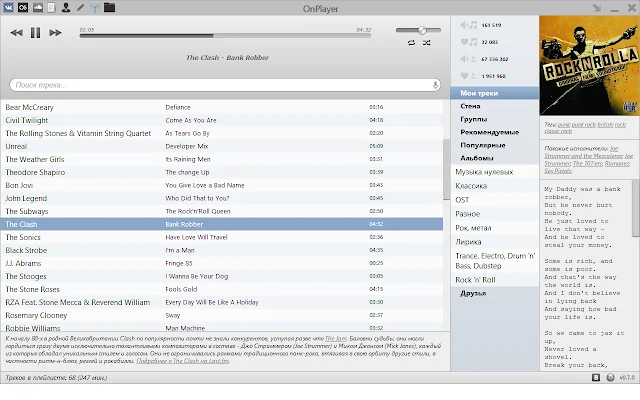Image resolution: width=640 pixels, height=400 pixels.
Task: Open the Музыка нулевых album
Action: click(x=495, y=172)
